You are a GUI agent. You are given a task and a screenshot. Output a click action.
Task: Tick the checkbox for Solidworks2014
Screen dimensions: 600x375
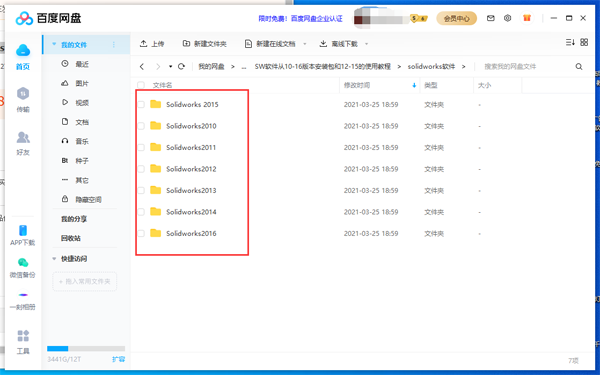click(x=141, y=212)
